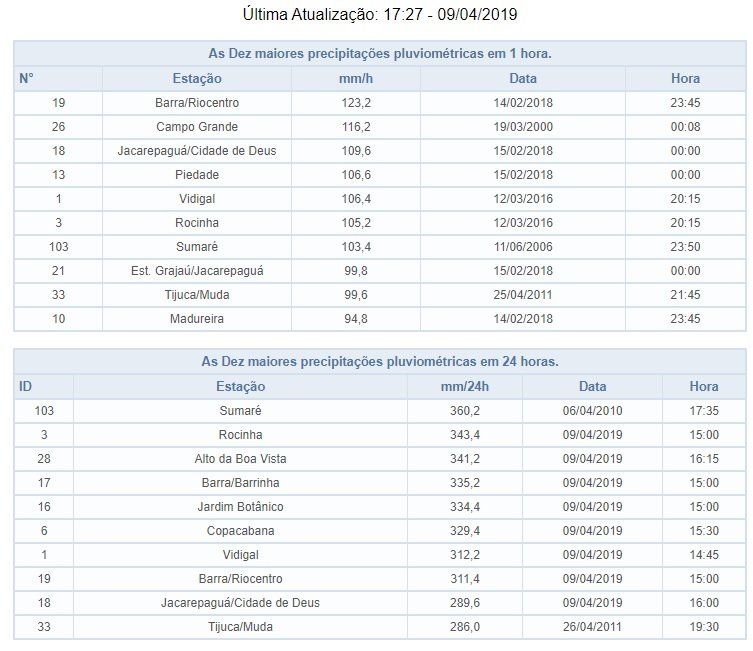
Task: Select station ID '6' in Copacabana row
Action: tap(44, 531)
